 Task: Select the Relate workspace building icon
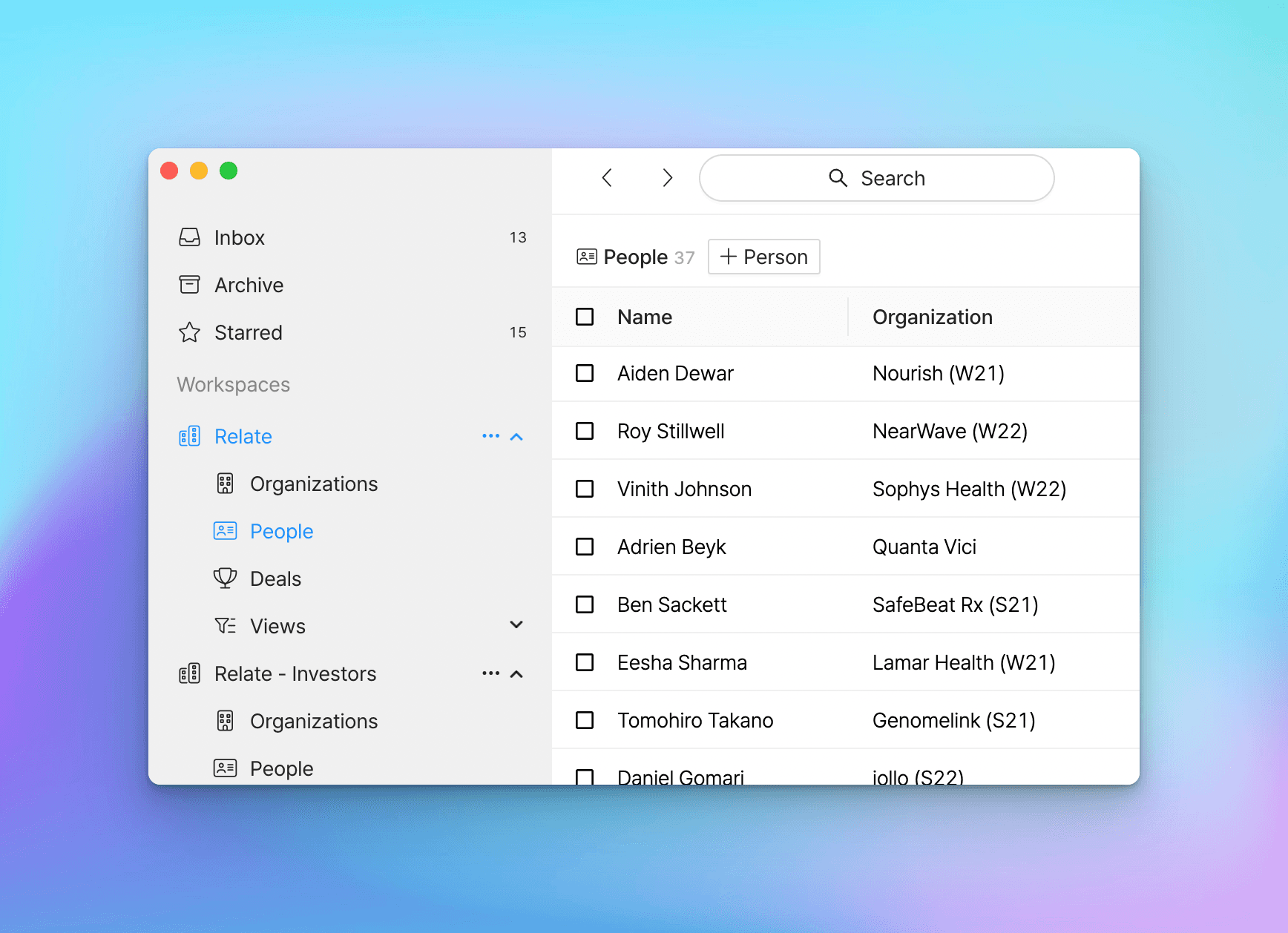coord(189,436)
